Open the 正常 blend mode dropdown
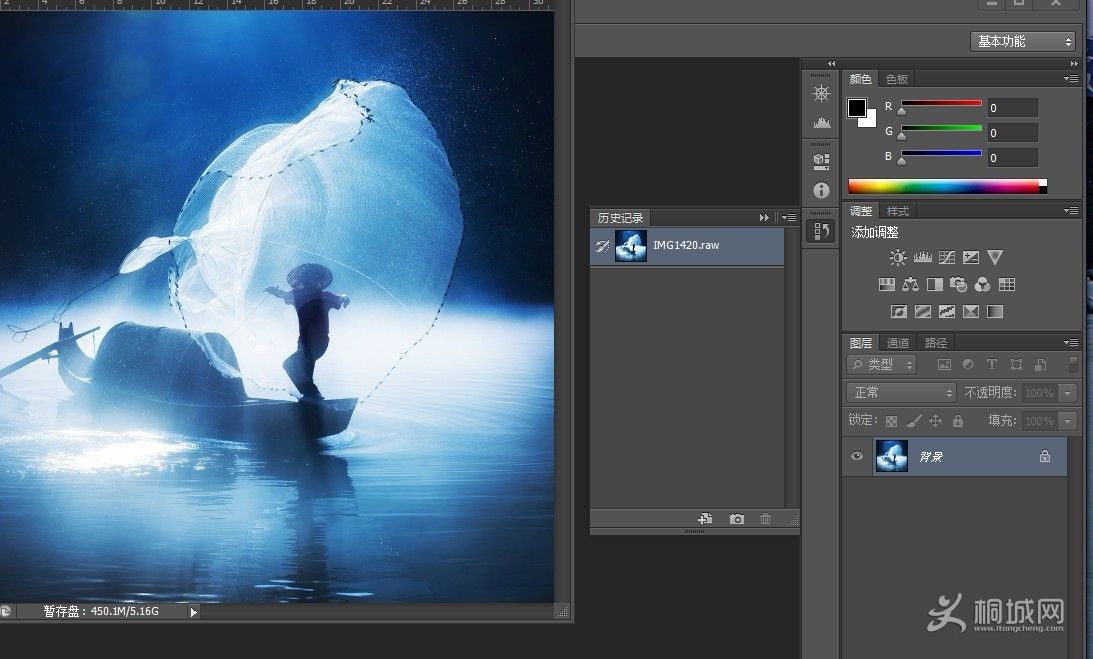 coord(903,393)
